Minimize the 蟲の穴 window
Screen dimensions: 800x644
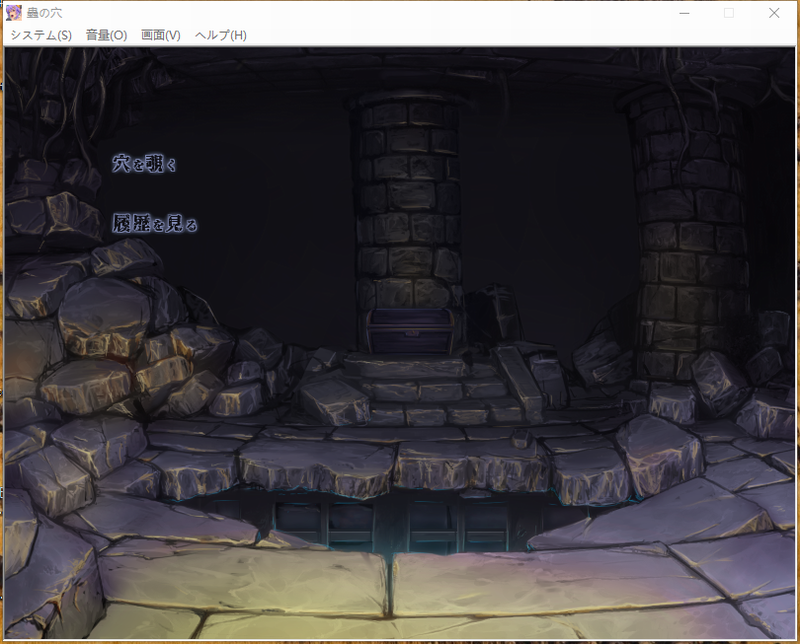point(684,13)
